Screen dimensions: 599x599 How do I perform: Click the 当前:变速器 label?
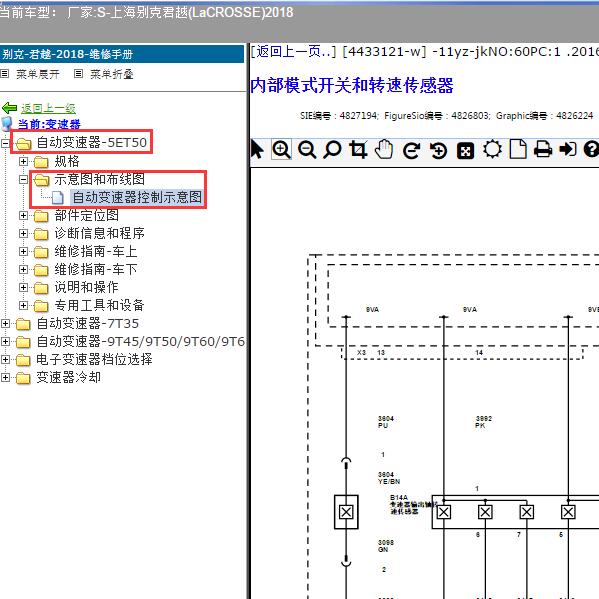click(49, 124)
